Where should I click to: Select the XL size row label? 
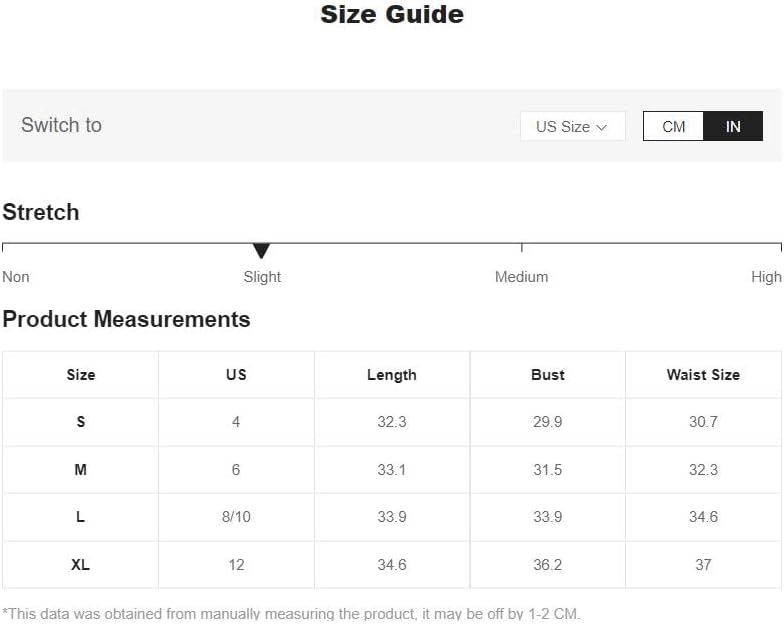pyautogui.click(x=81, y=564)
